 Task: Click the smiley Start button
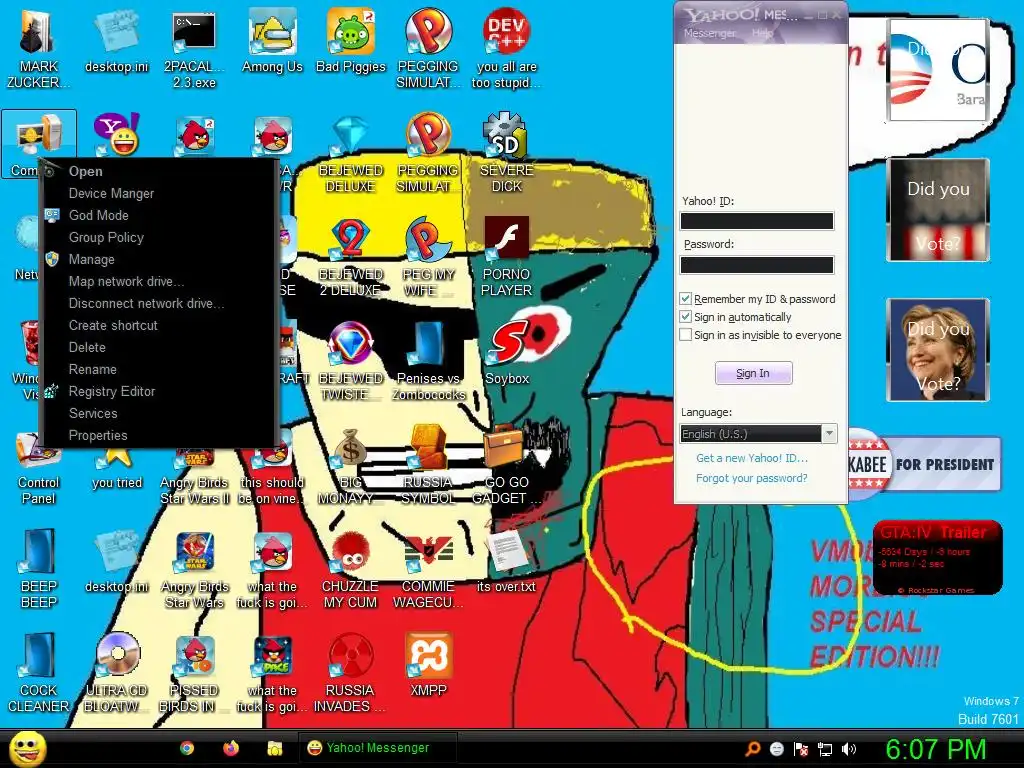tap(27, 748)
